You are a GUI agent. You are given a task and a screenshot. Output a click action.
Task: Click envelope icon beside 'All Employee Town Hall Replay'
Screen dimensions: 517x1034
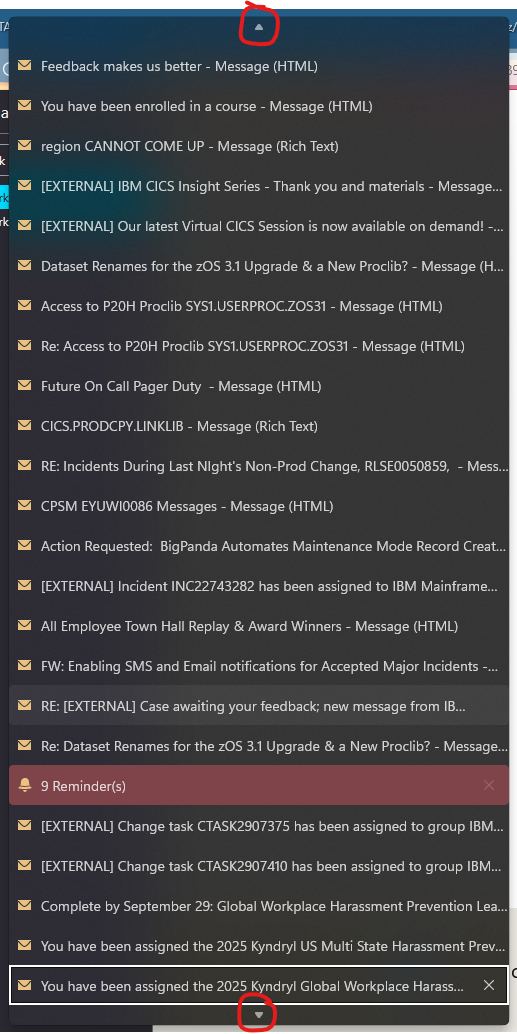coord(24,625)
